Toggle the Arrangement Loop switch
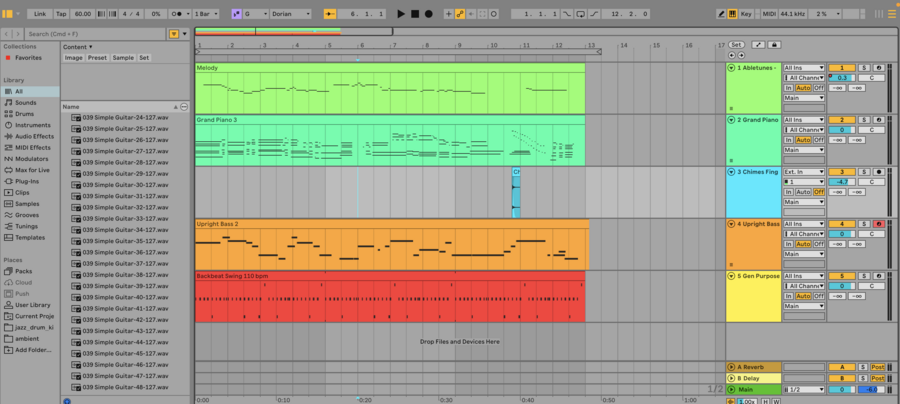The width and height of the screenshot is (900, 404). [x=581, y=14]
